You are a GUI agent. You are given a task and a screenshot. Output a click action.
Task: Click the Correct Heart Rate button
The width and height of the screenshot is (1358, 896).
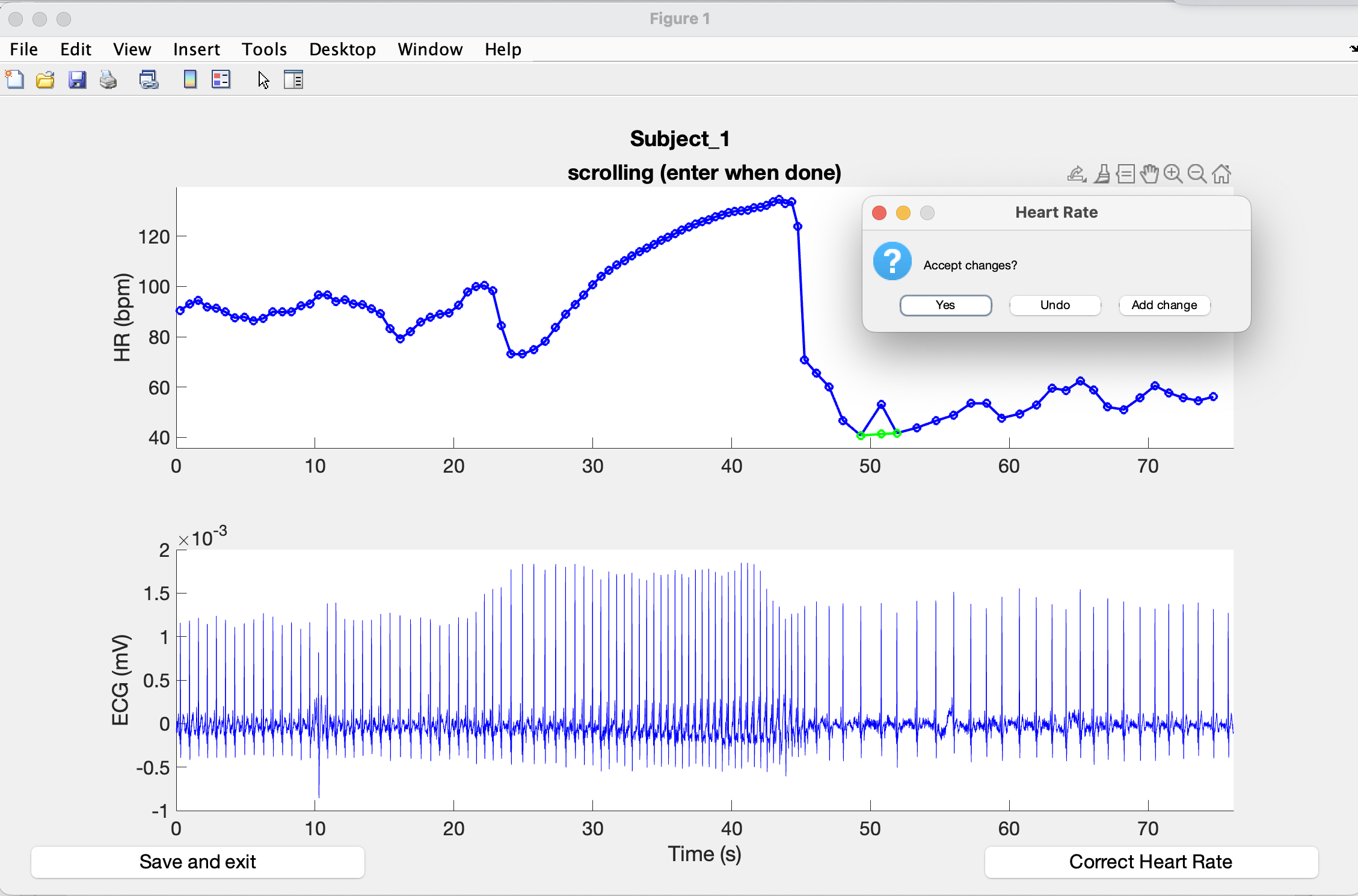pos(1150,862)
